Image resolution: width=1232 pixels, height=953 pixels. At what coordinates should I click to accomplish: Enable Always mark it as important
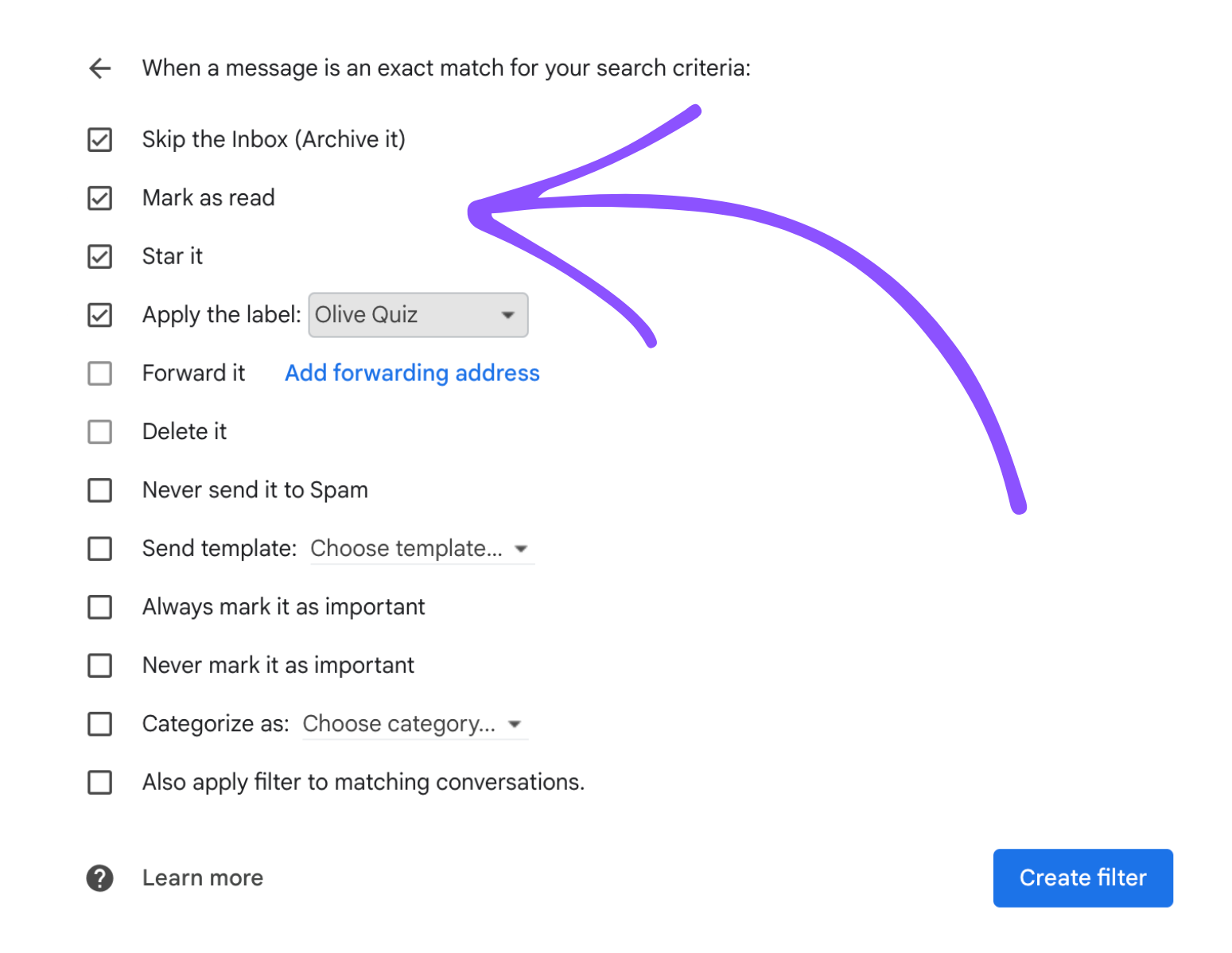coord(99,606)
